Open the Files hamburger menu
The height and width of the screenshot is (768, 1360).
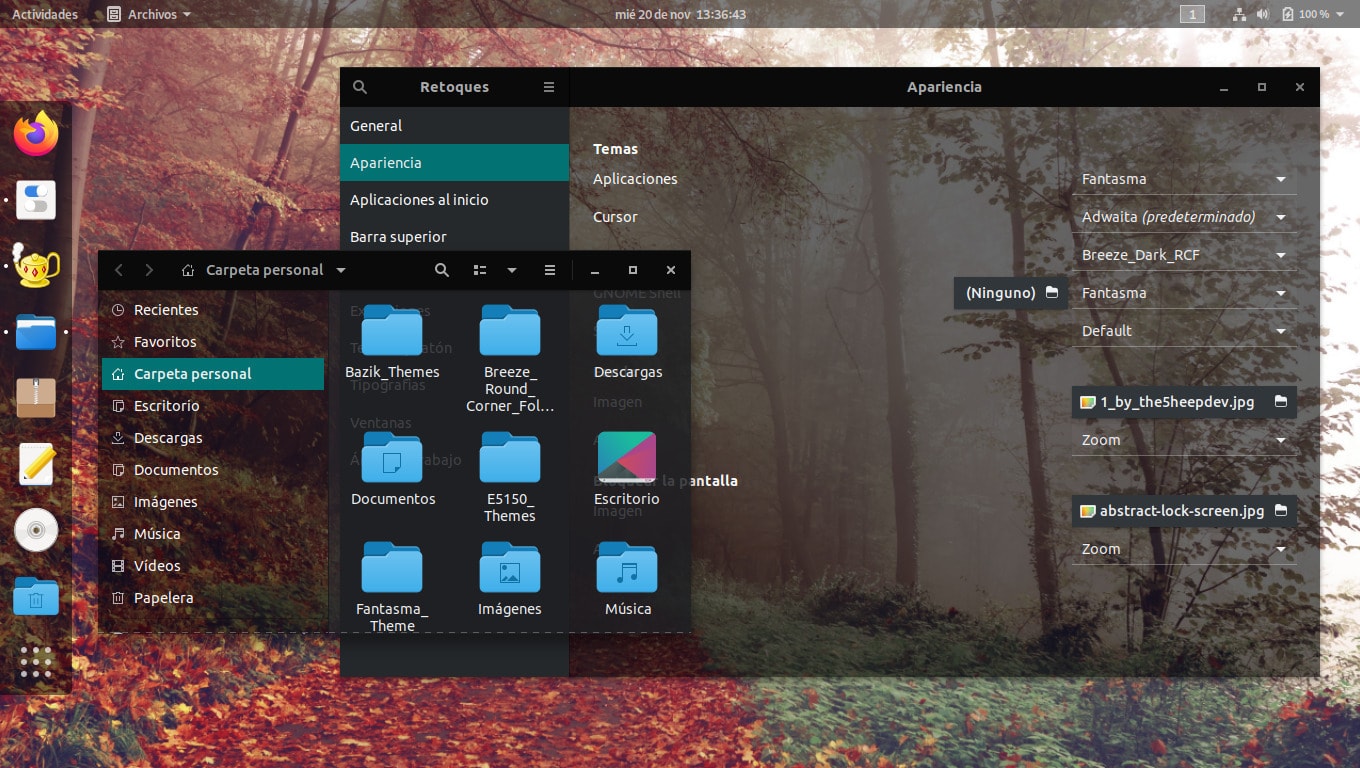(x=549, y=270)
